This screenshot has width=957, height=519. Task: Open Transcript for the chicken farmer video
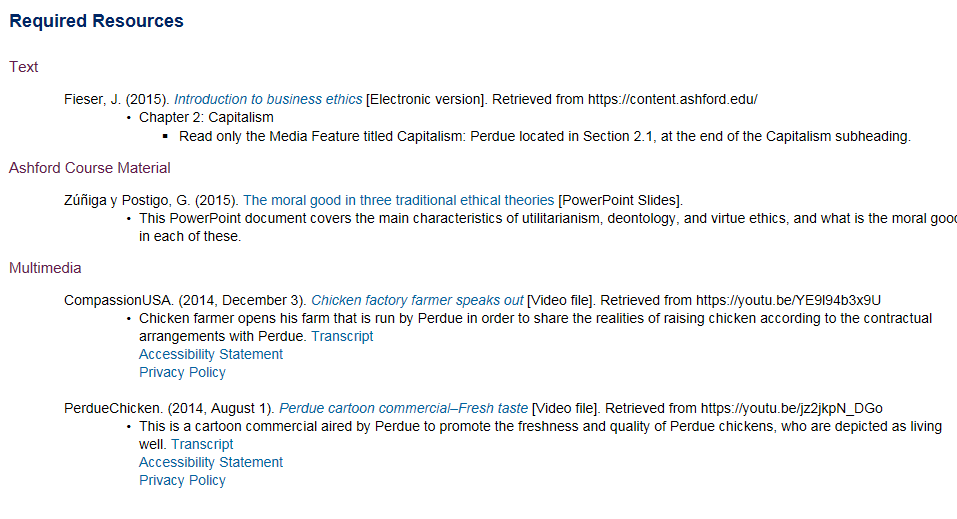click(342, 336)
